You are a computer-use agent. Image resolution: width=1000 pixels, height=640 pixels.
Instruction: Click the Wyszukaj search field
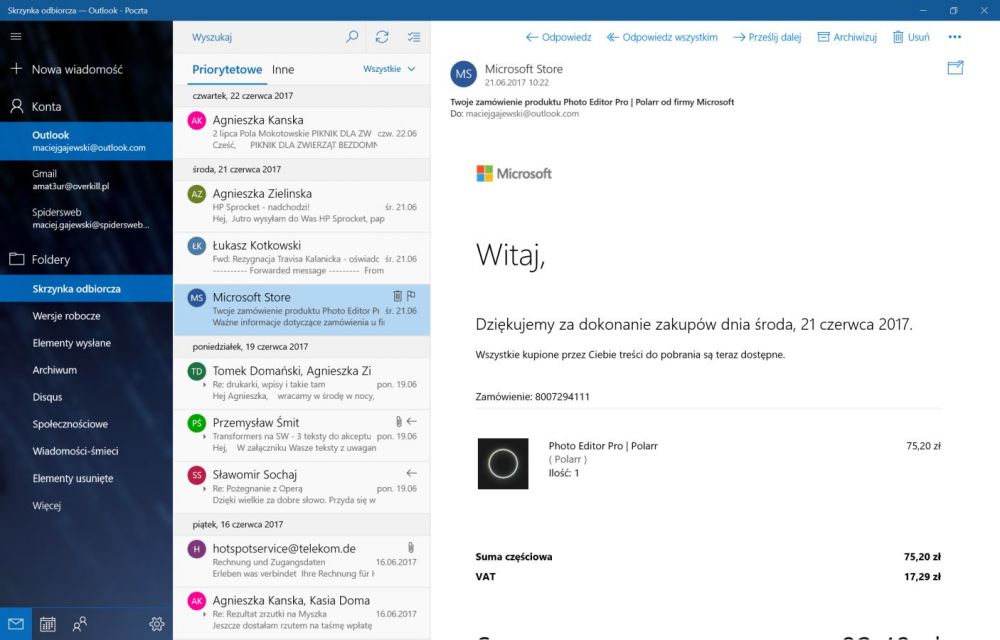258,37
